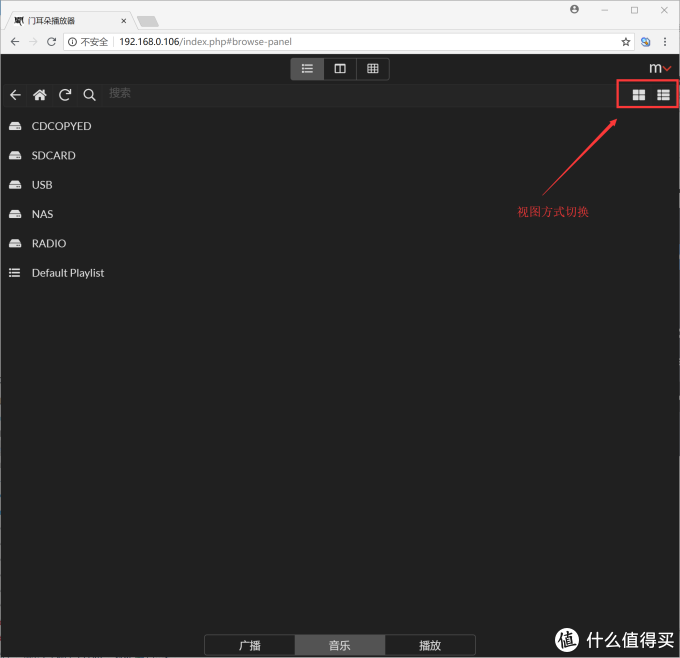Click the browser back arrow
Image resolution: width=680 pixels, height=658 pixels.
(15, 42)
